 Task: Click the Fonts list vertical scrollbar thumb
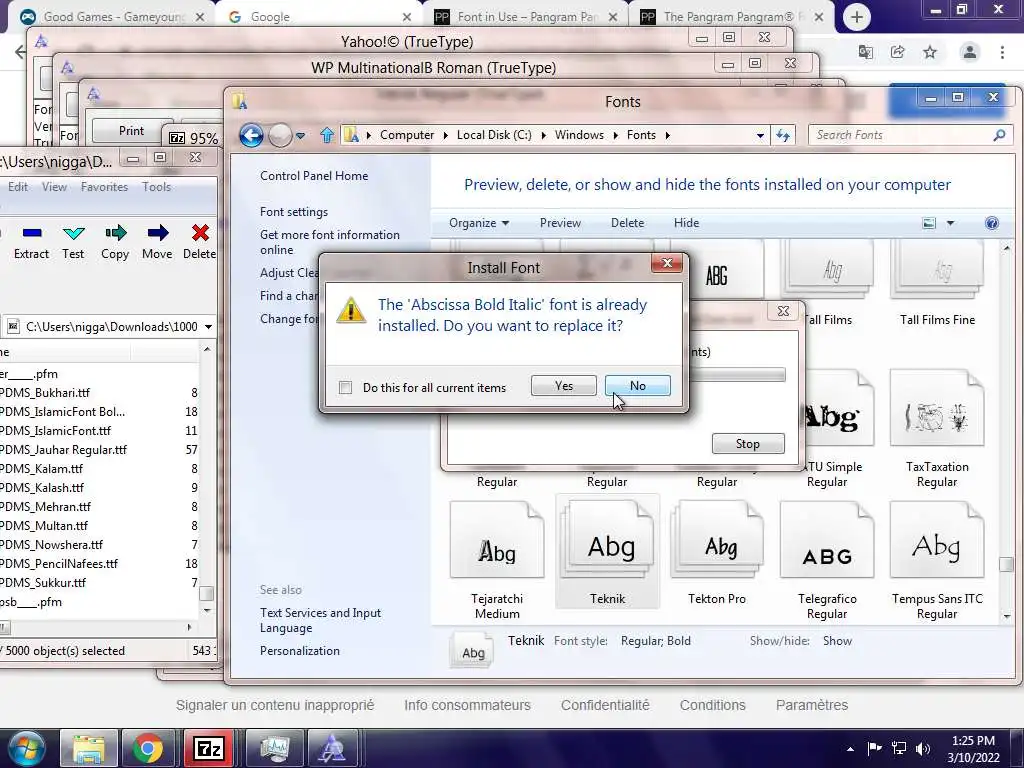point(1006,564)
